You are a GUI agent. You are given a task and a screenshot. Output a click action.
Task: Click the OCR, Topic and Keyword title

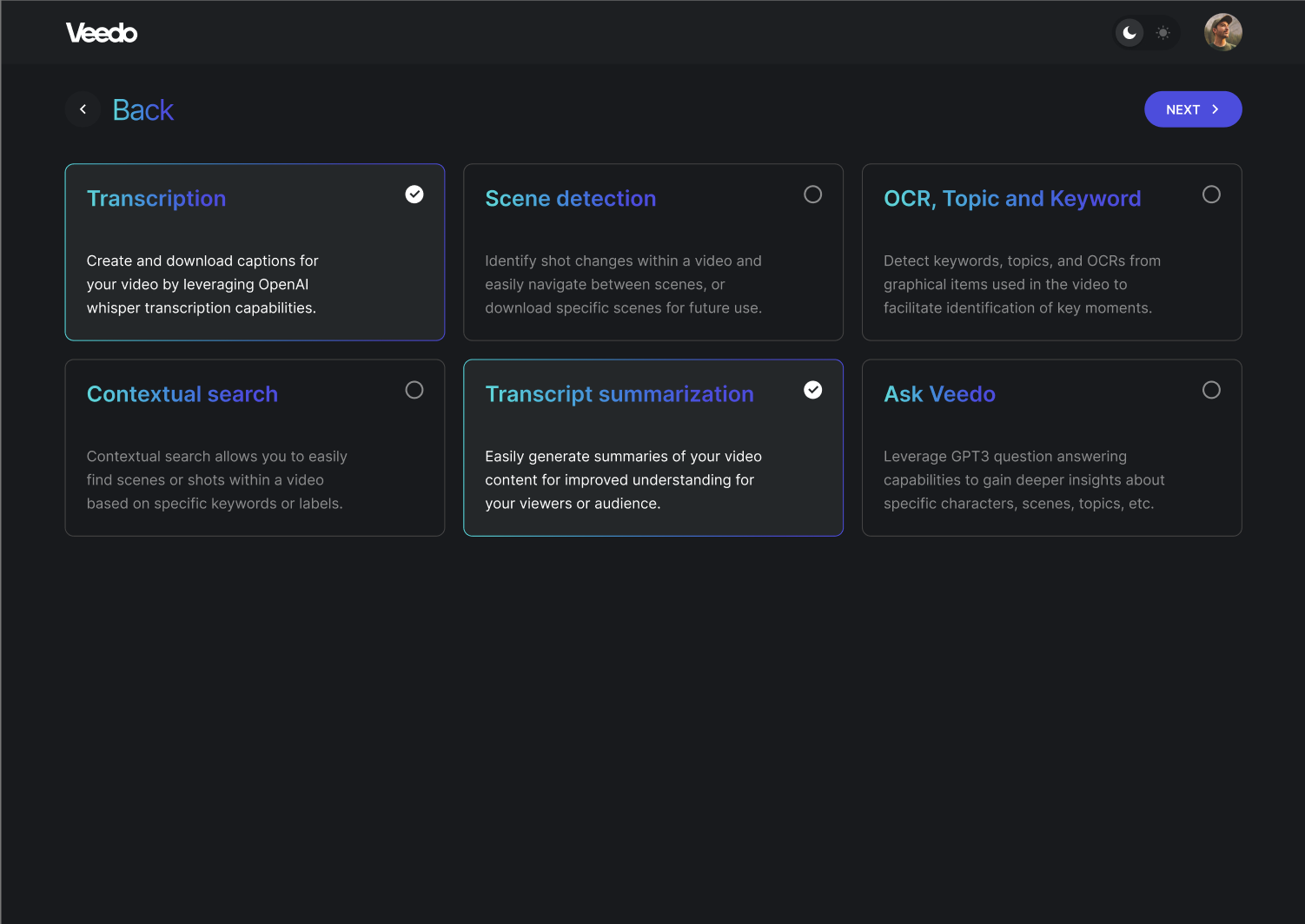click(1012, 199)
